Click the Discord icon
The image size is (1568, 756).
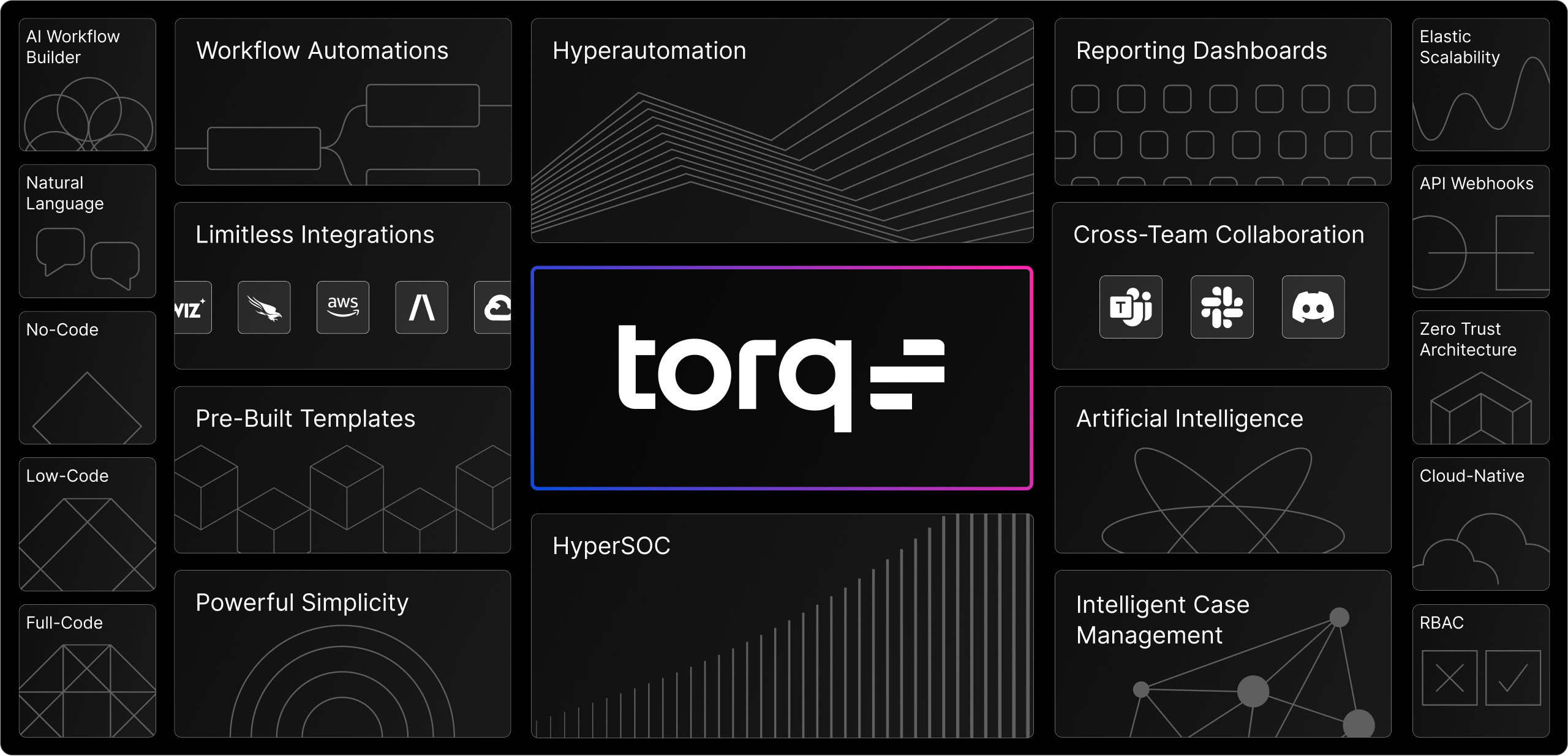pos(1313,307)
